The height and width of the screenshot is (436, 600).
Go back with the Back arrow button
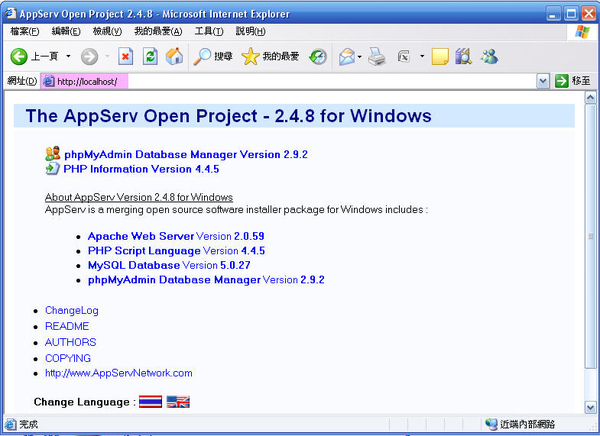(18, 57)
